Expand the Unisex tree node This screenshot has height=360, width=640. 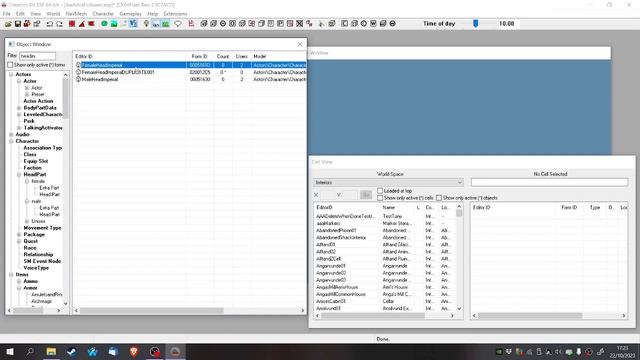(27, 221)
